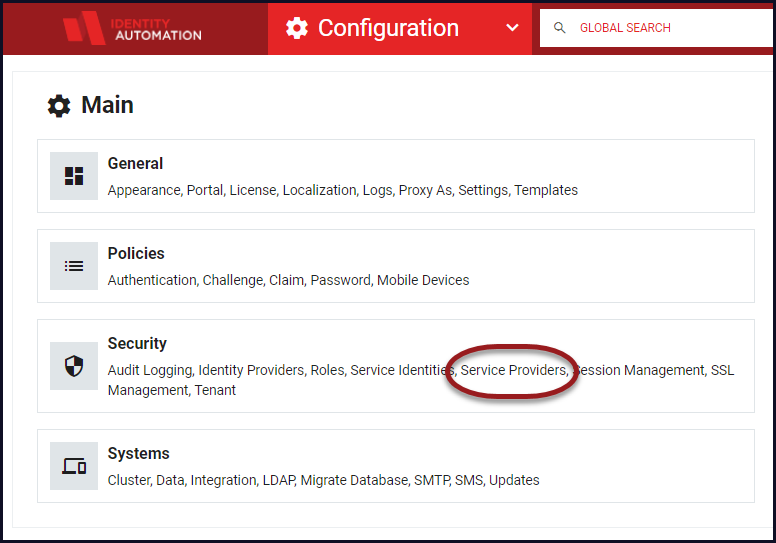Open Cluster under Systems
This screenshot has height=543, width=776.
coord(129,480)
